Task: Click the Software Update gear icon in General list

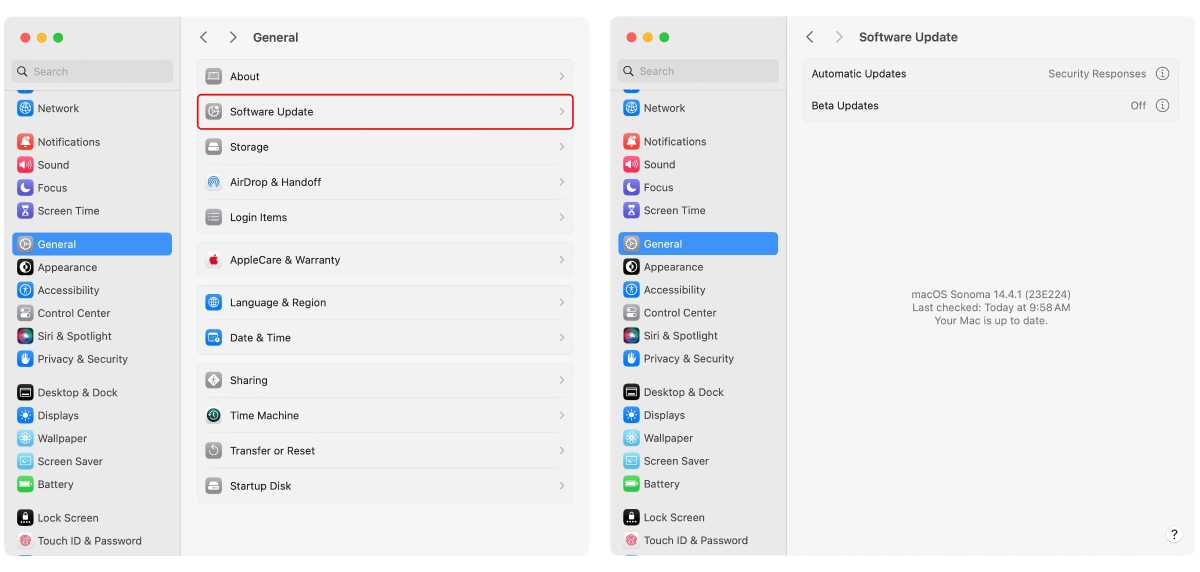Action: 213,112
